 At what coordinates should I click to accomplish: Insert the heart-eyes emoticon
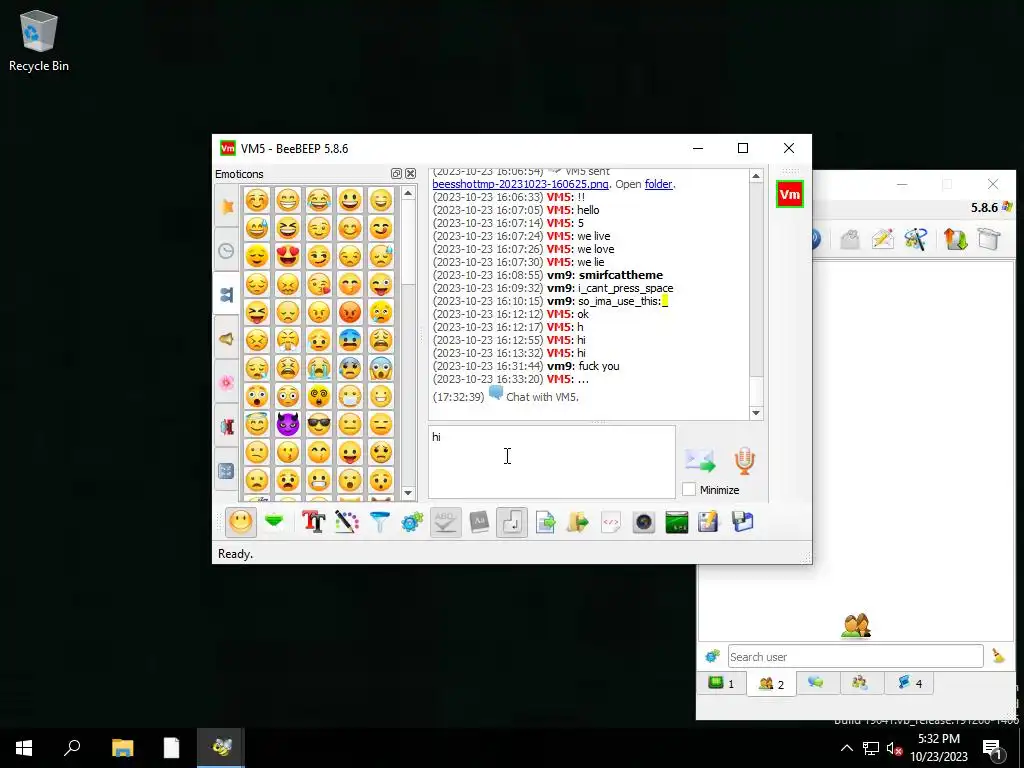click(x=288, y=255)
